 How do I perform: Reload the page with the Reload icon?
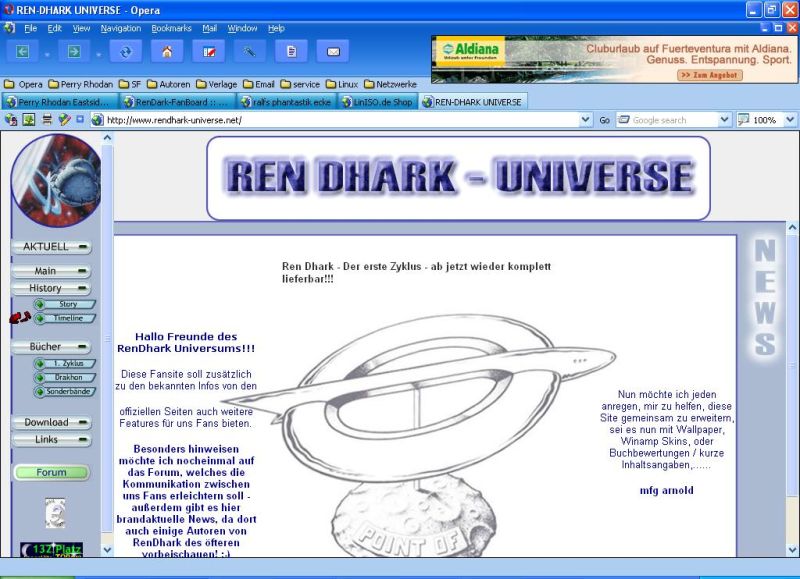point(125,52)
